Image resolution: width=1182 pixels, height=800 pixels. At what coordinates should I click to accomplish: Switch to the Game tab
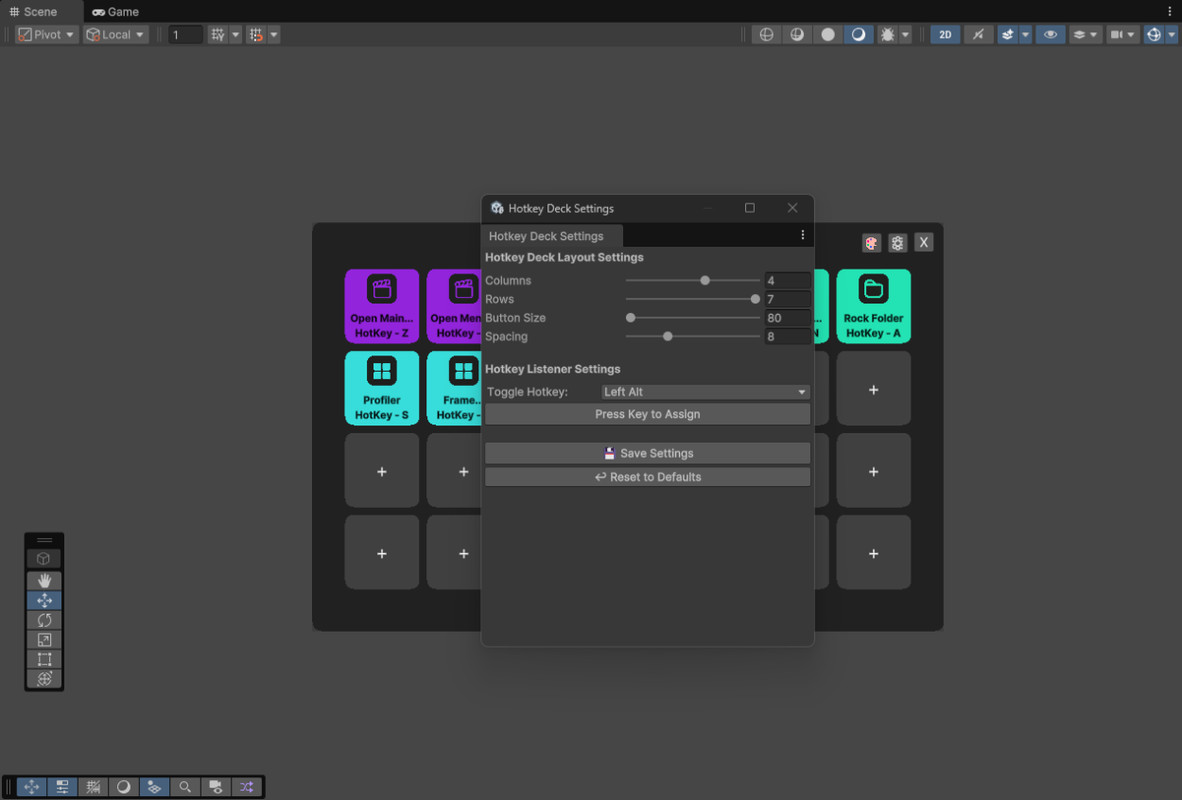click(114, 11)
